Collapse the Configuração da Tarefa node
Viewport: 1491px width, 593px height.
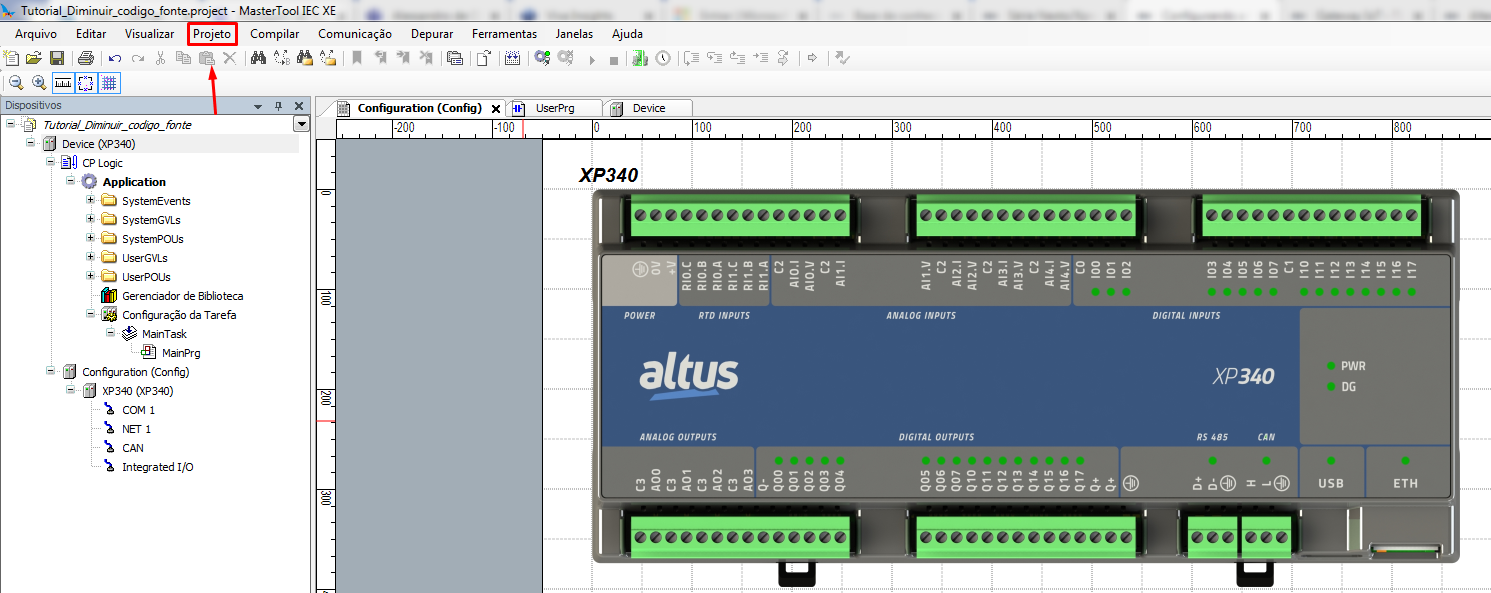click(91, 315)
